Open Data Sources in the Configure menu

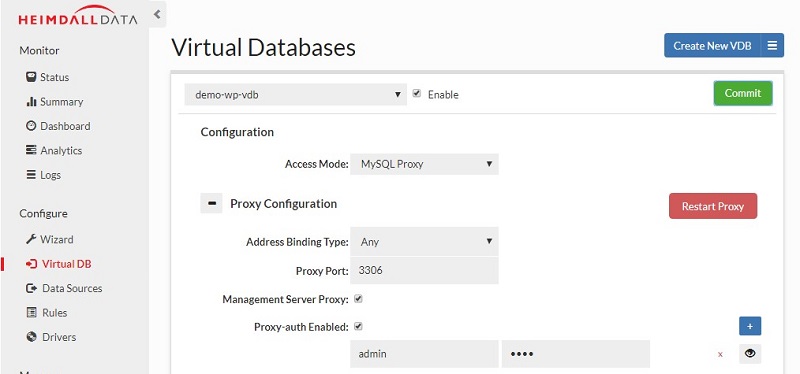(64, 288)
